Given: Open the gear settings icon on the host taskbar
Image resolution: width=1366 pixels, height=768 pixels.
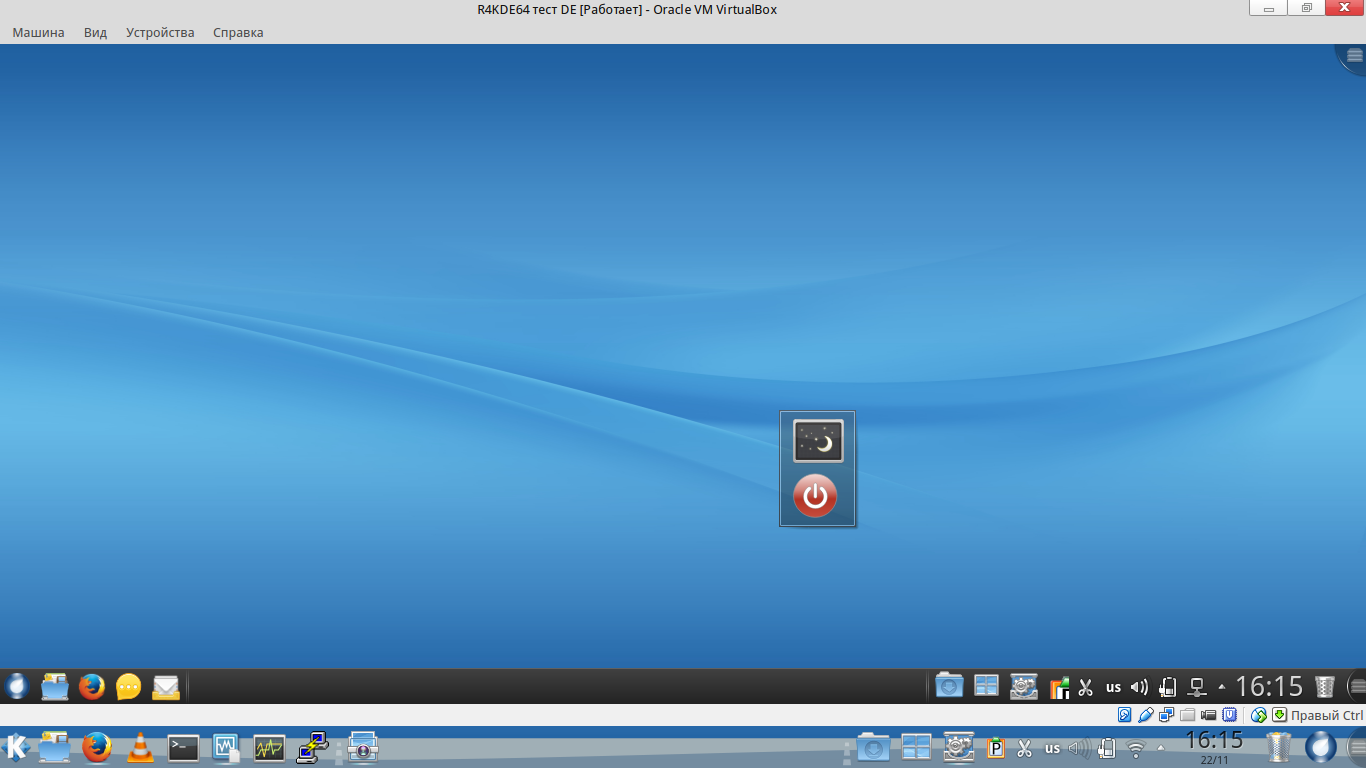Looking at the screenshot, I should tap(959, 747).
